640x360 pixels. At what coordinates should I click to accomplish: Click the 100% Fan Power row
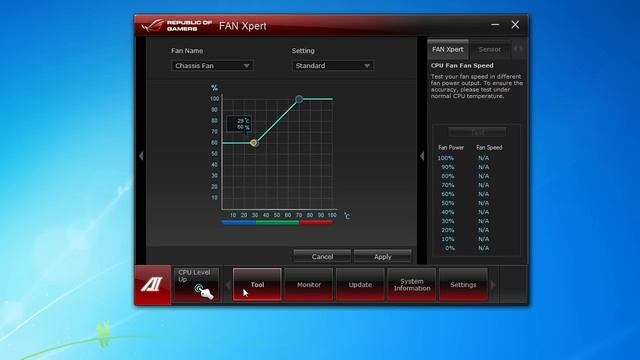464,158
